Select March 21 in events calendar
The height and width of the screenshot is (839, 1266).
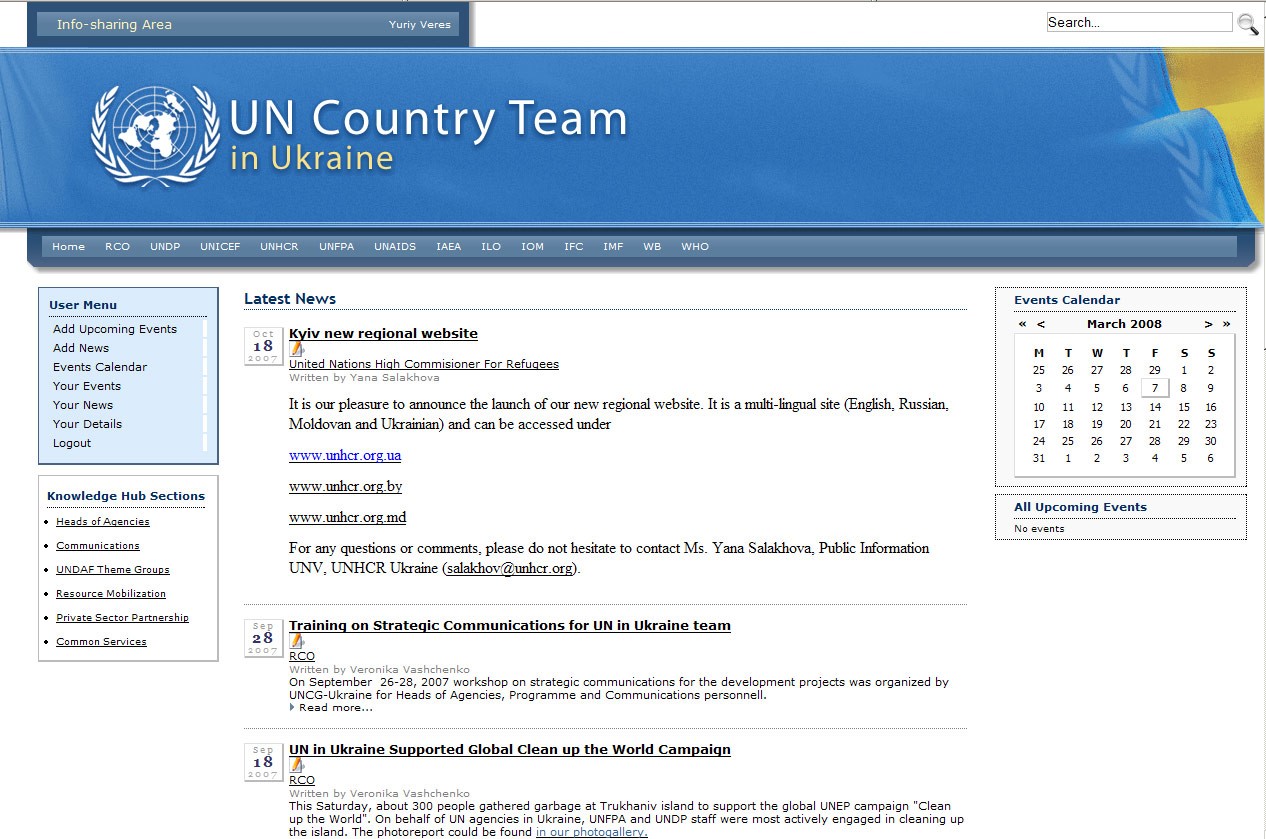click(x=1155, y=425)
